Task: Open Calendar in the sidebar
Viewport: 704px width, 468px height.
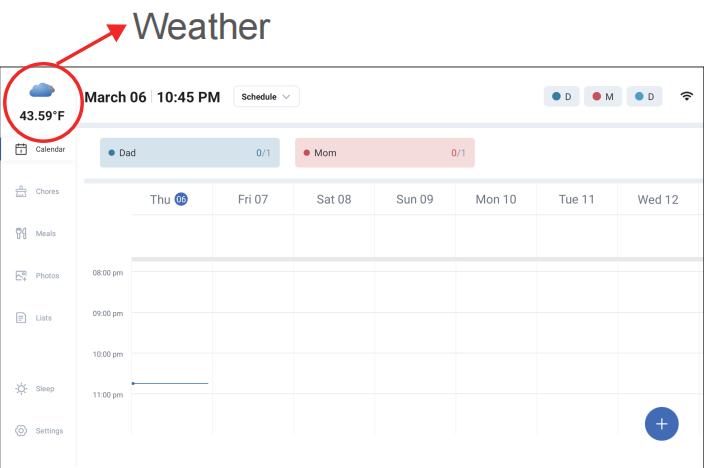Action: (x=40, y=149)
